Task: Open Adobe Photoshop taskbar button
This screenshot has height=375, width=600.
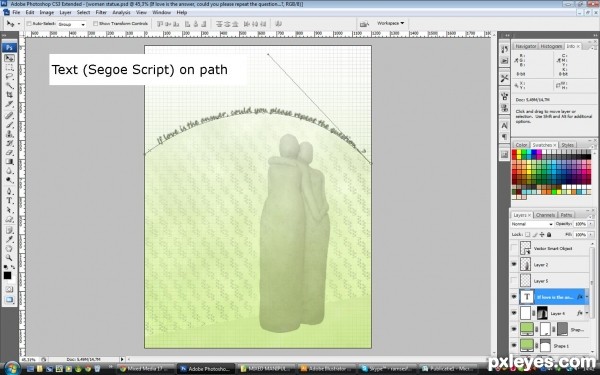Action: [205, 369]
